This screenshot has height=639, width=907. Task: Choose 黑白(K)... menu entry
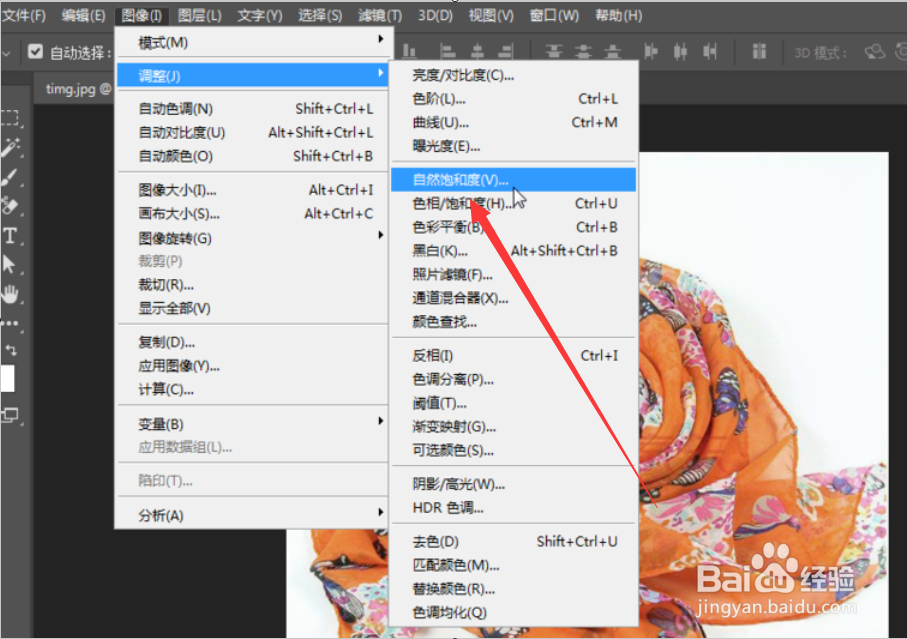513,251
